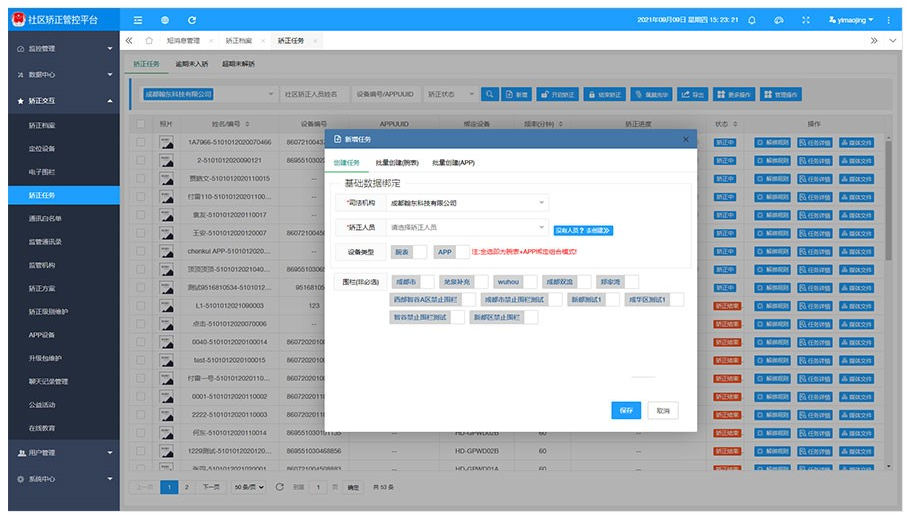Click the magnifier search button in the toolbar

coord(489,94)
